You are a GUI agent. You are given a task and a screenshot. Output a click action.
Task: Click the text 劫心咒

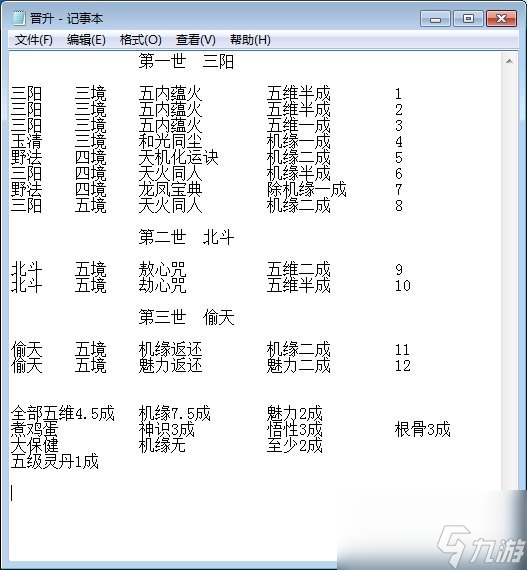162,285
